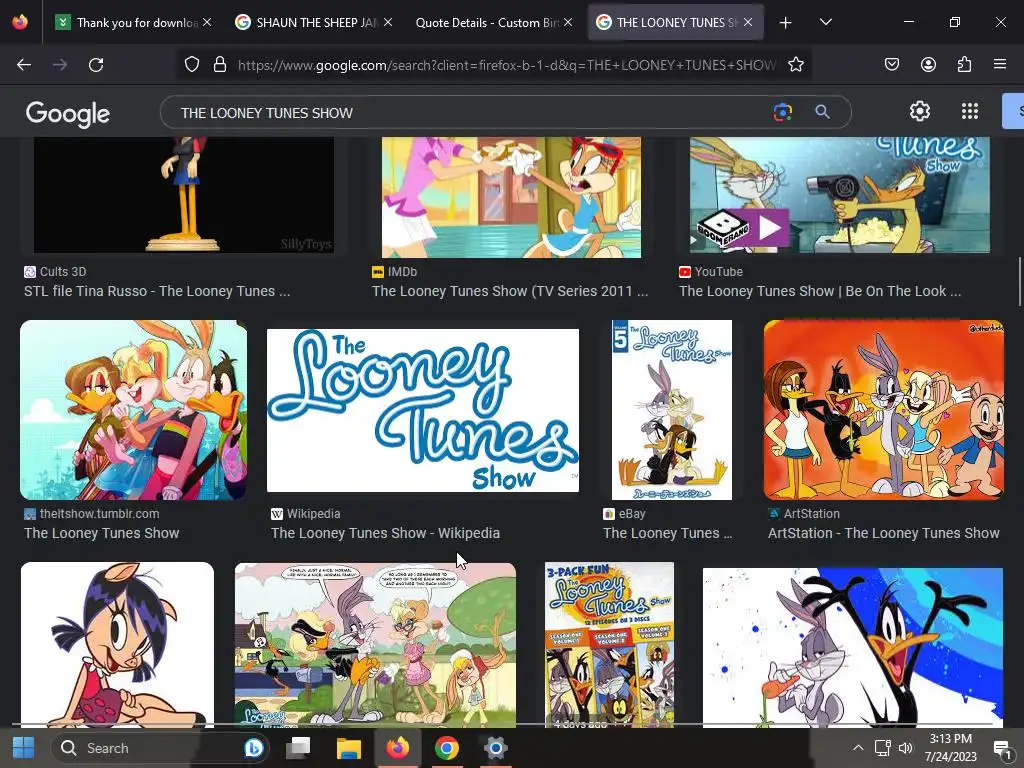Open the Wikipedia Looney Tunes Show logo
The width and height of the screenshot is (1024, 768).
pos(423,410)
